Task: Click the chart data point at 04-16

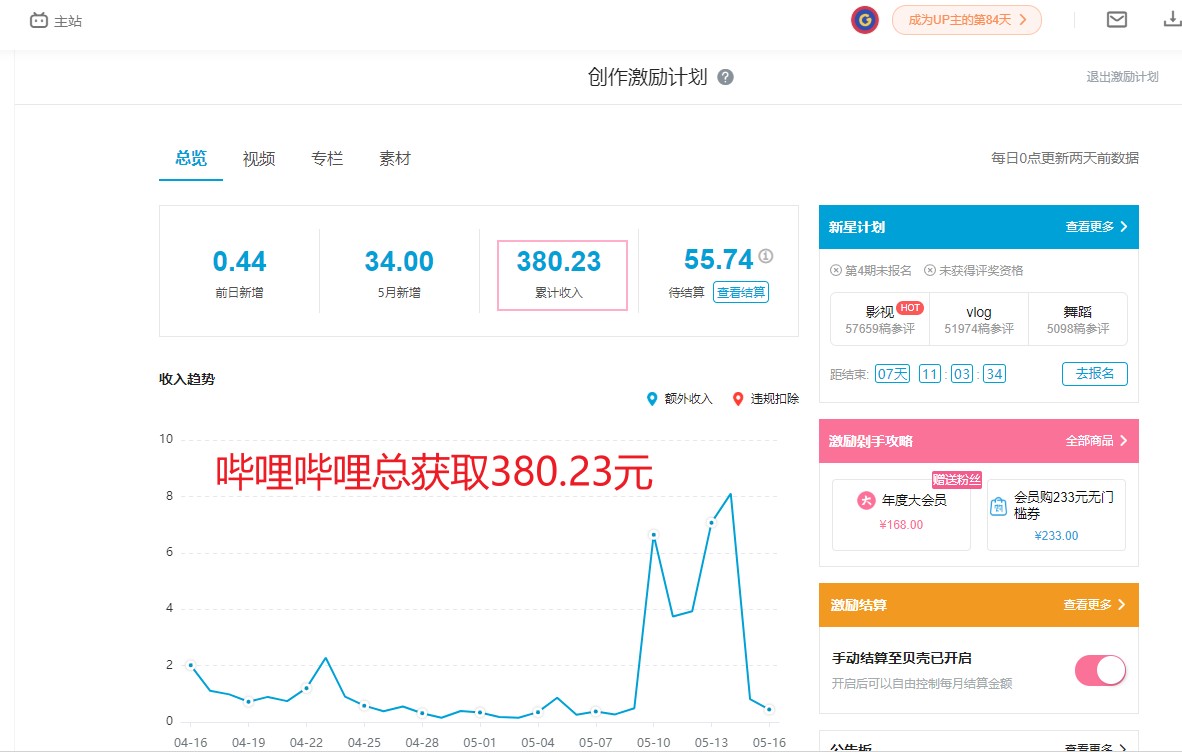Action: pos(191,665)
